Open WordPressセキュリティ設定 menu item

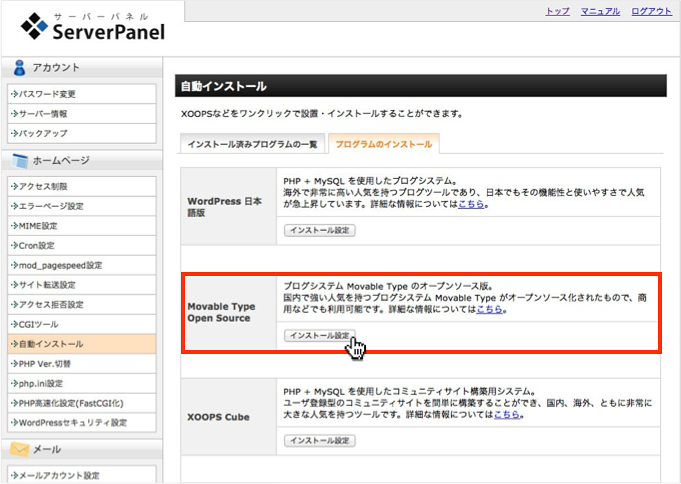[x=82, y=422]
